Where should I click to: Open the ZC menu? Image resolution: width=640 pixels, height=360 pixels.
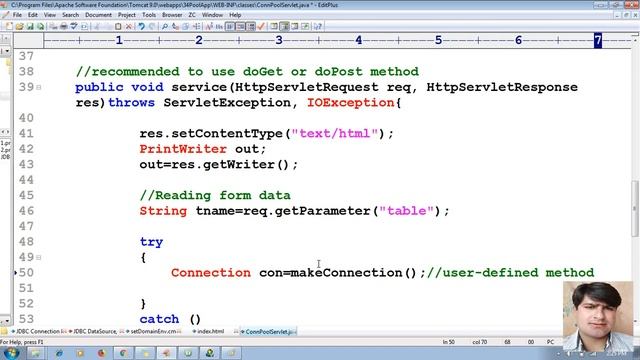[x=192, y=15]
